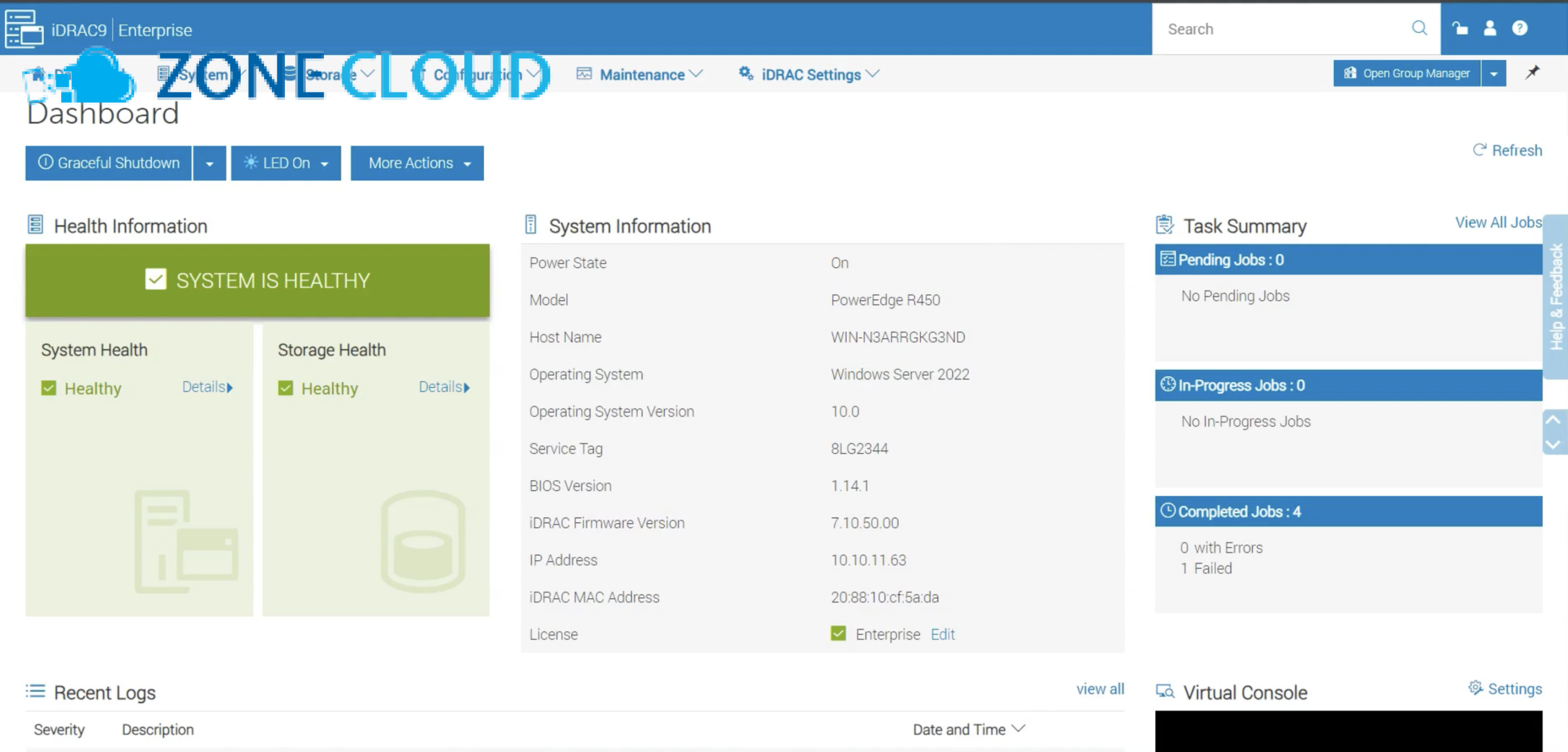Click the Completed Jobs clock icon
The image size is (1568, 752).
click(1168, 510)
